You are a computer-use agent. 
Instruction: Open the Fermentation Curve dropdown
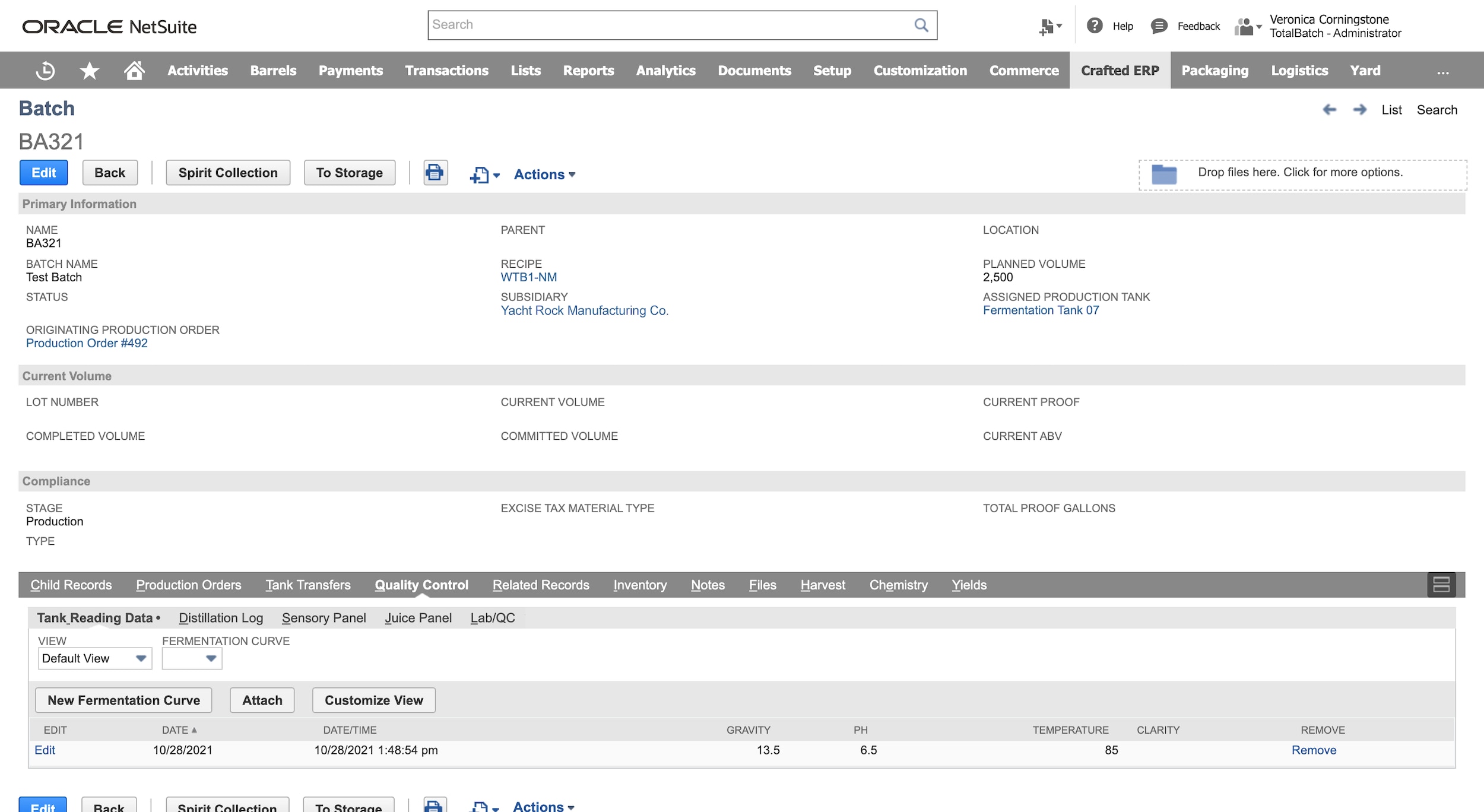(192, 658)
